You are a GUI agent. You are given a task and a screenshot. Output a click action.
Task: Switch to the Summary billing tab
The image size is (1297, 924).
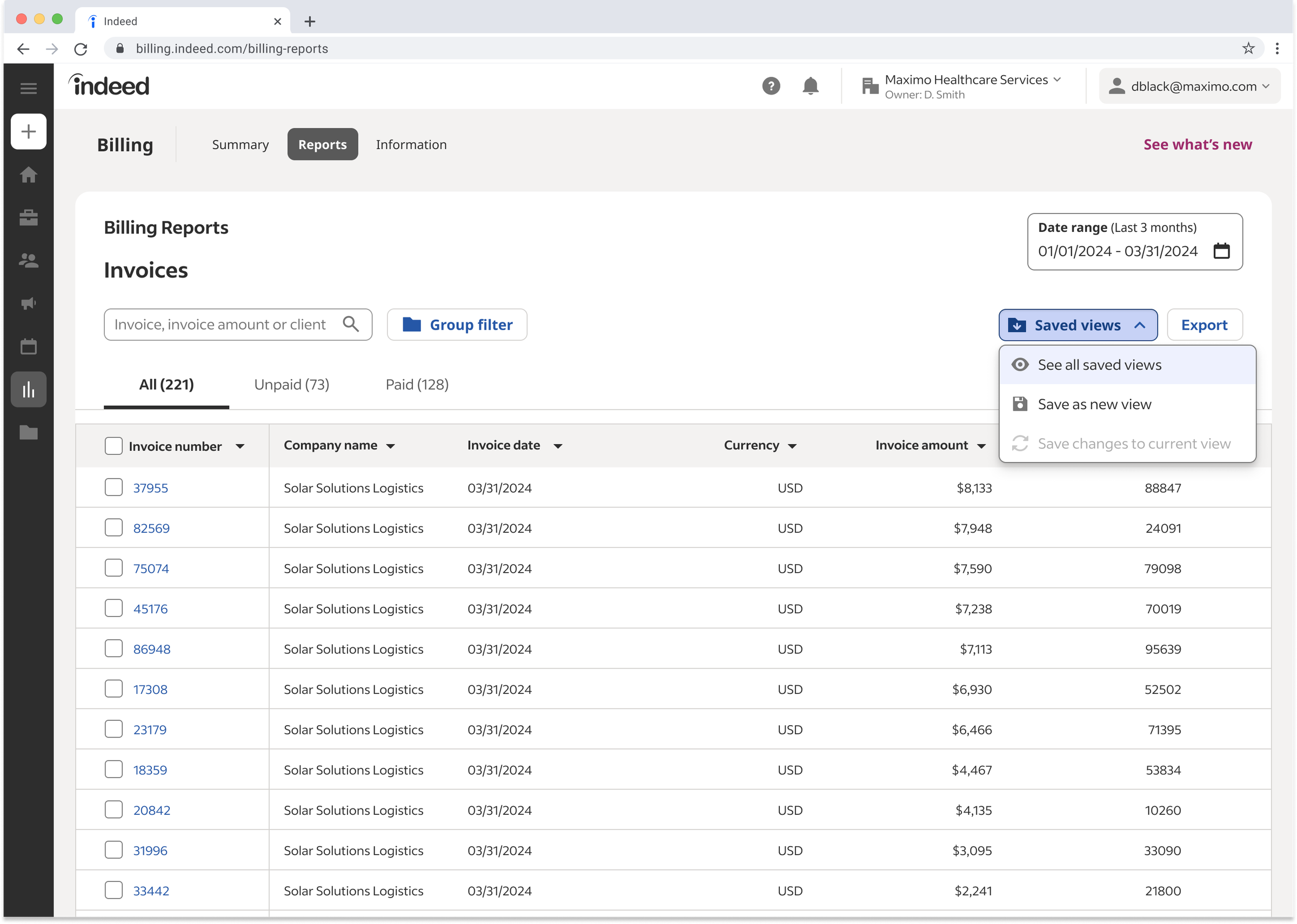tap(240, 144)
